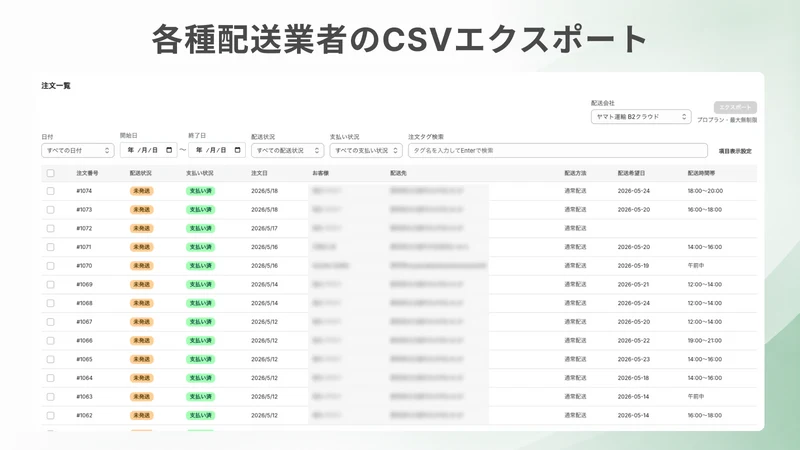Click 支払い済 badge in order #1072 row

(x=201, y=228)
